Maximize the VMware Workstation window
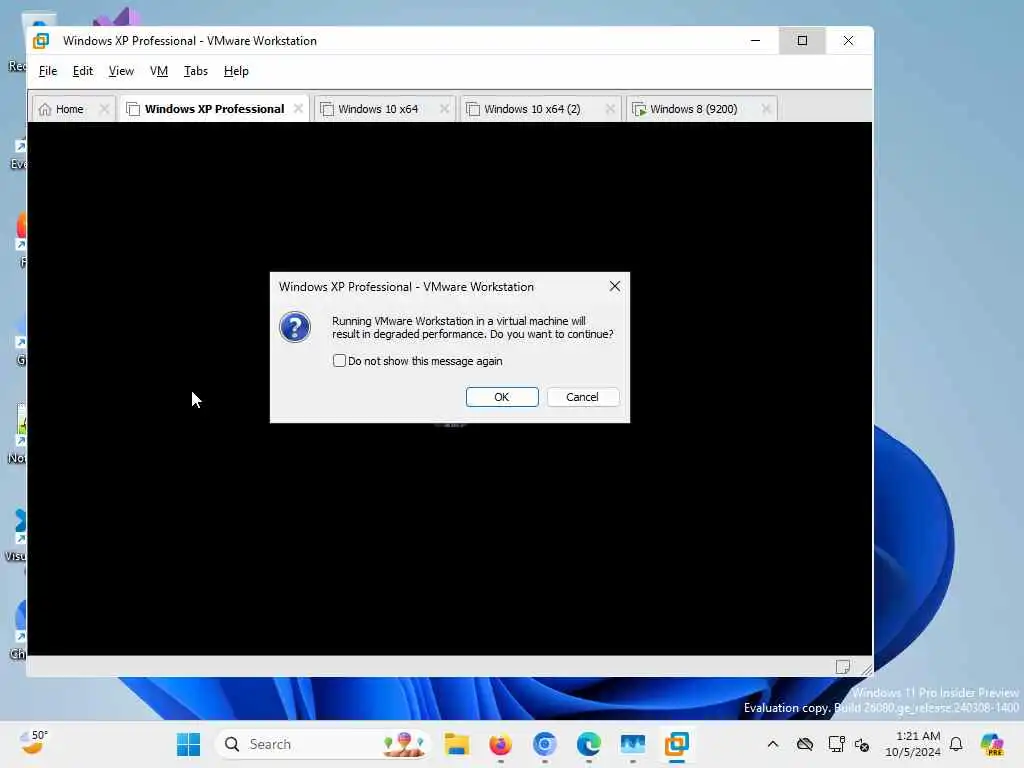This screenshot has height=768, width=1024. point(802,40)
